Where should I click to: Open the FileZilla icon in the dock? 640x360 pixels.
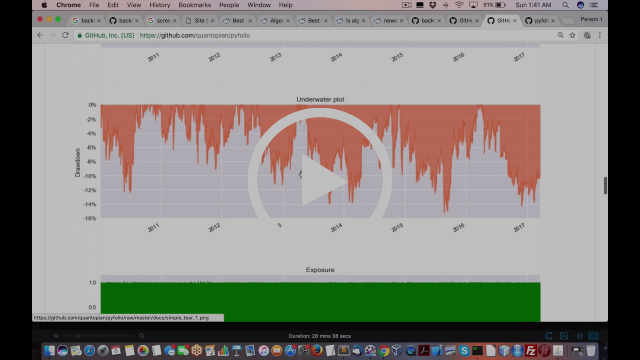point(531,350)
